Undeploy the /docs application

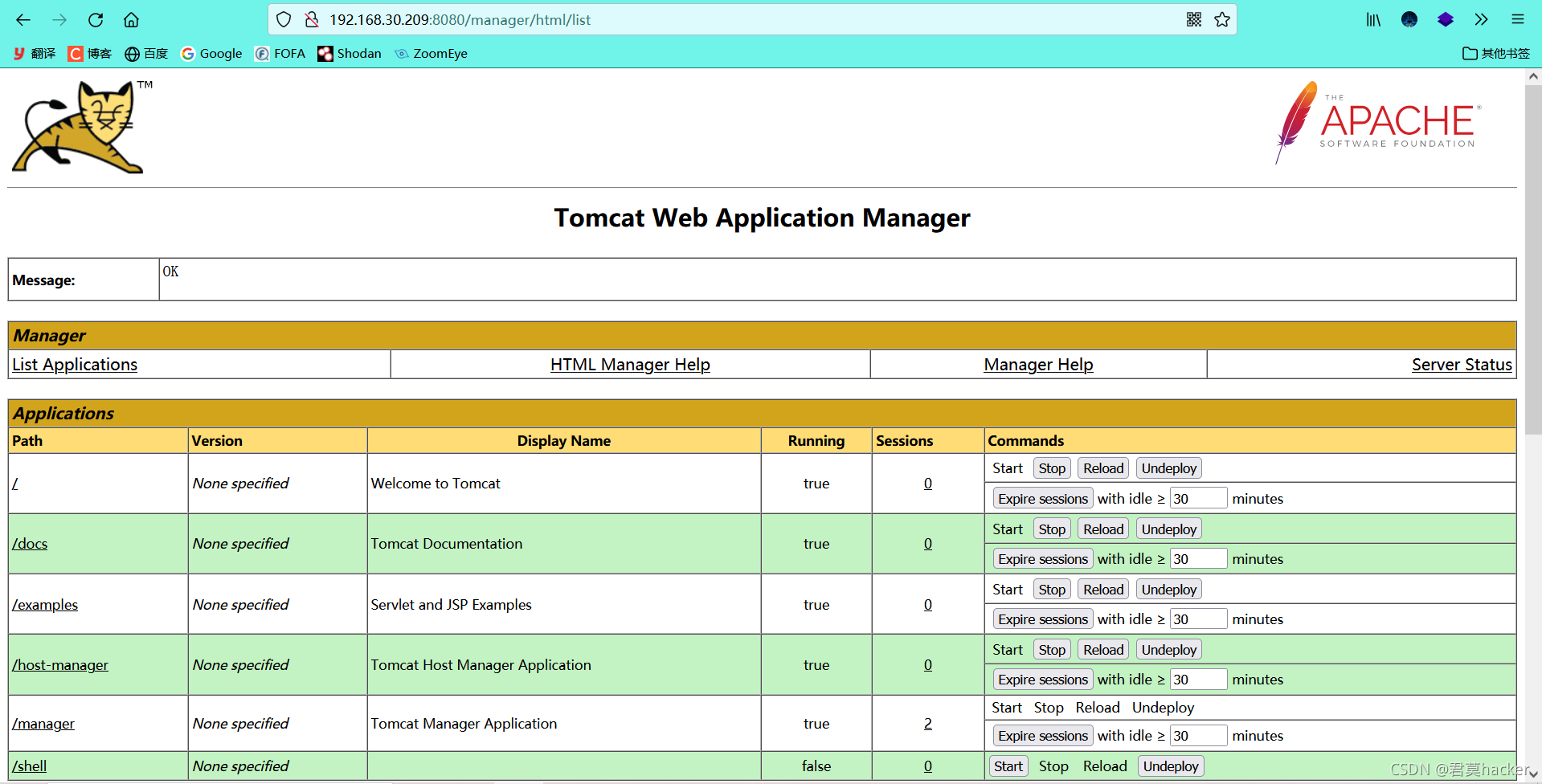tap(1169, 529)
